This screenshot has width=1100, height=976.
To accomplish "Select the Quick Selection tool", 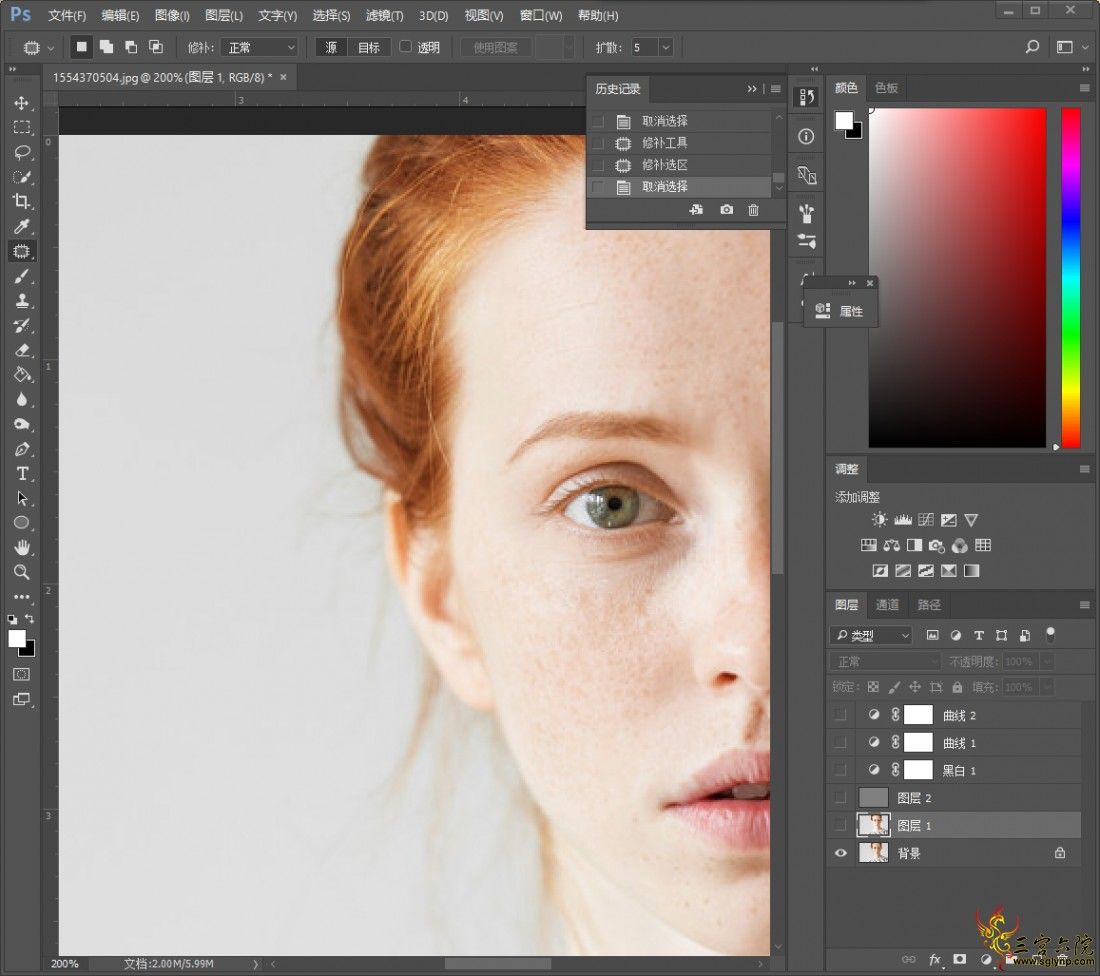I will (x=22, y=177).
